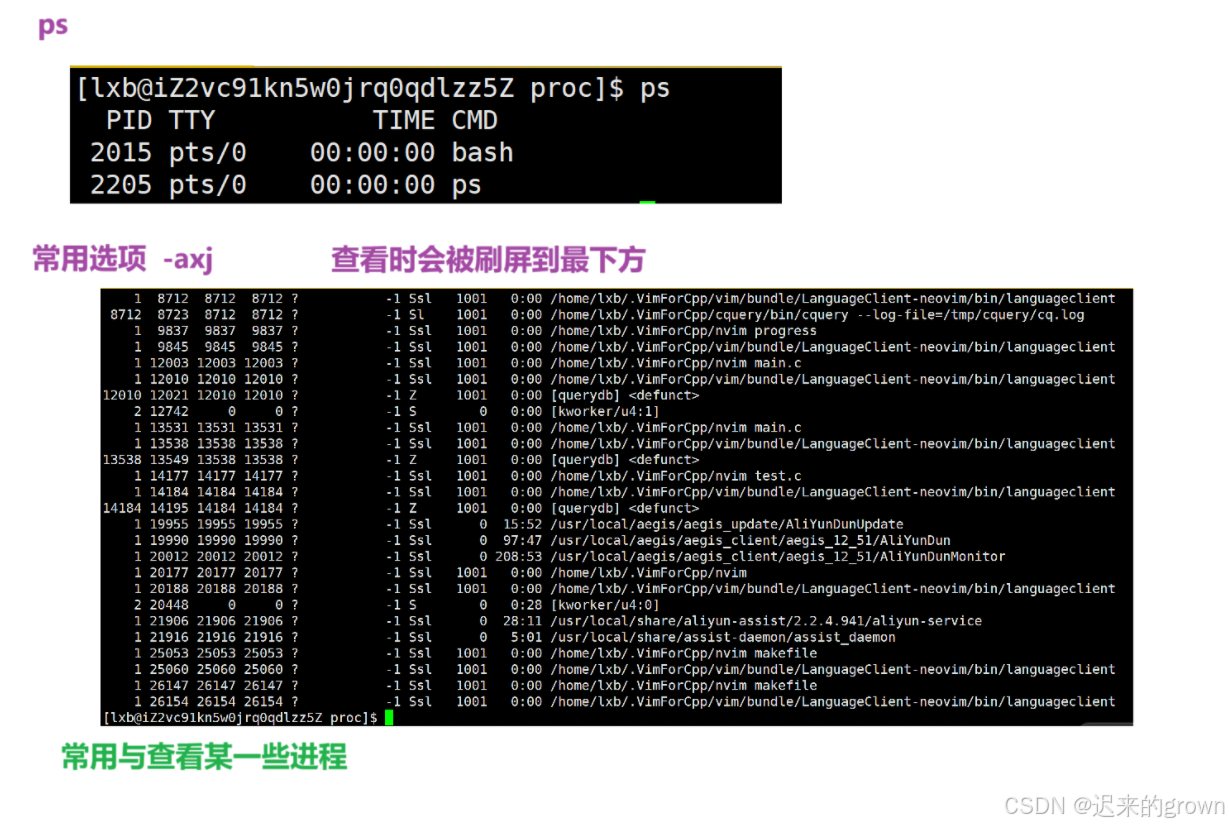Click the bottom [lxb@iZ2vc91kn5w0jrq0qdlzz5Z proc]$ prompt
The width and height of the screenshot is (1229, 825).
pos(240,718)
